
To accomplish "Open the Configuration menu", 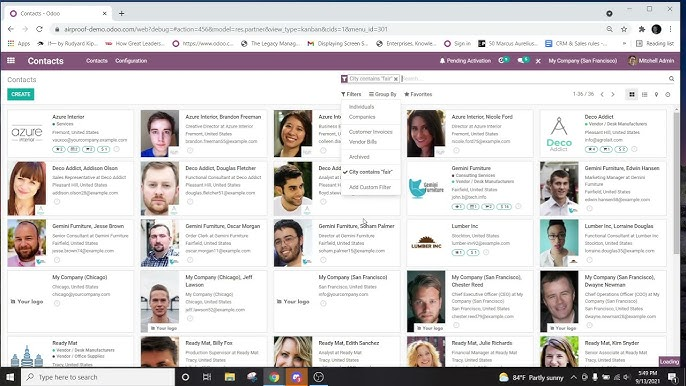I will [131, 61].
